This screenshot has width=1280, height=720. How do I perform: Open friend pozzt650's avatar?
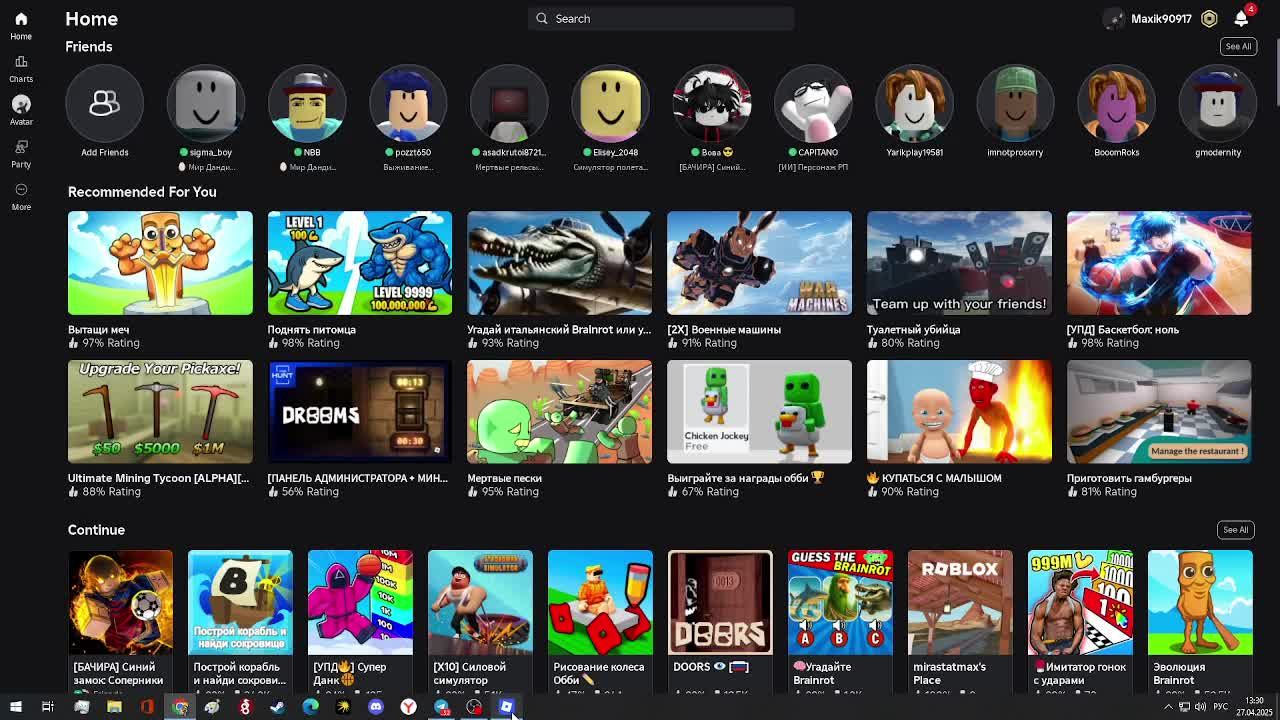click(408, 104)
